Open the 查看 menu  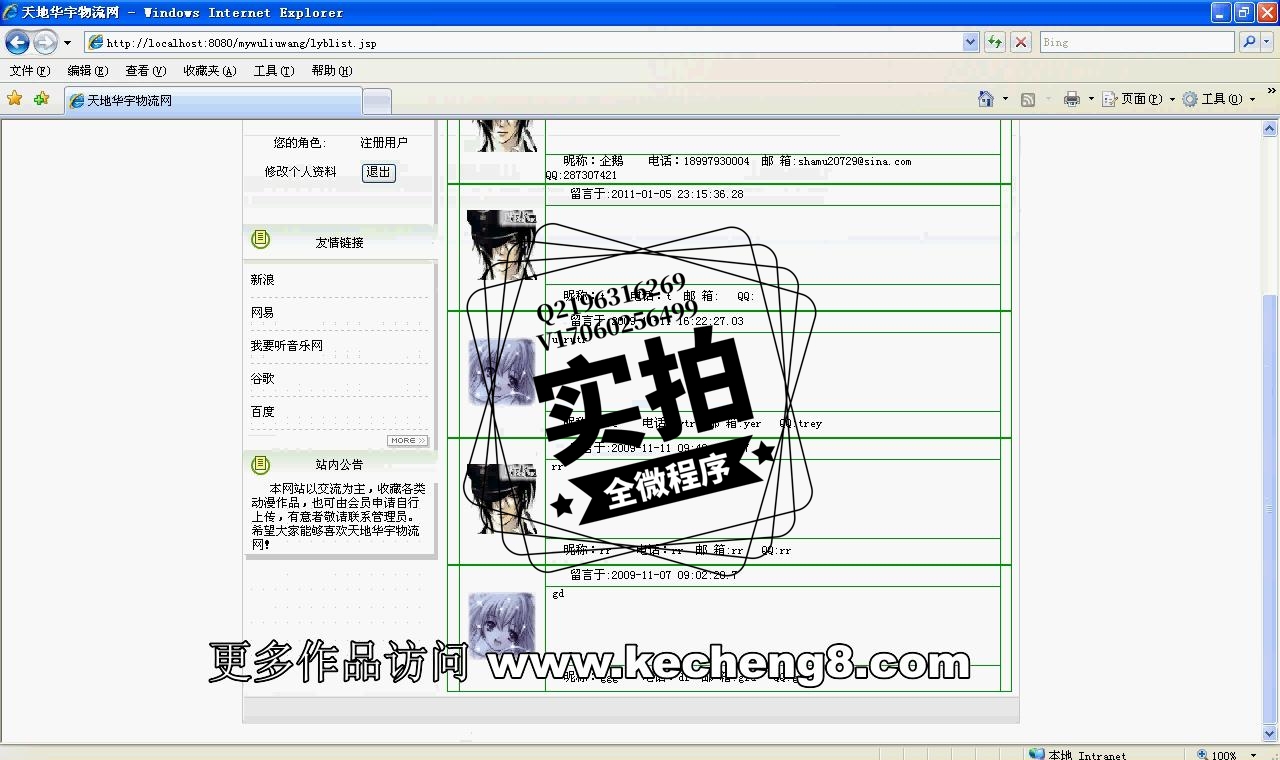(145, 71)
